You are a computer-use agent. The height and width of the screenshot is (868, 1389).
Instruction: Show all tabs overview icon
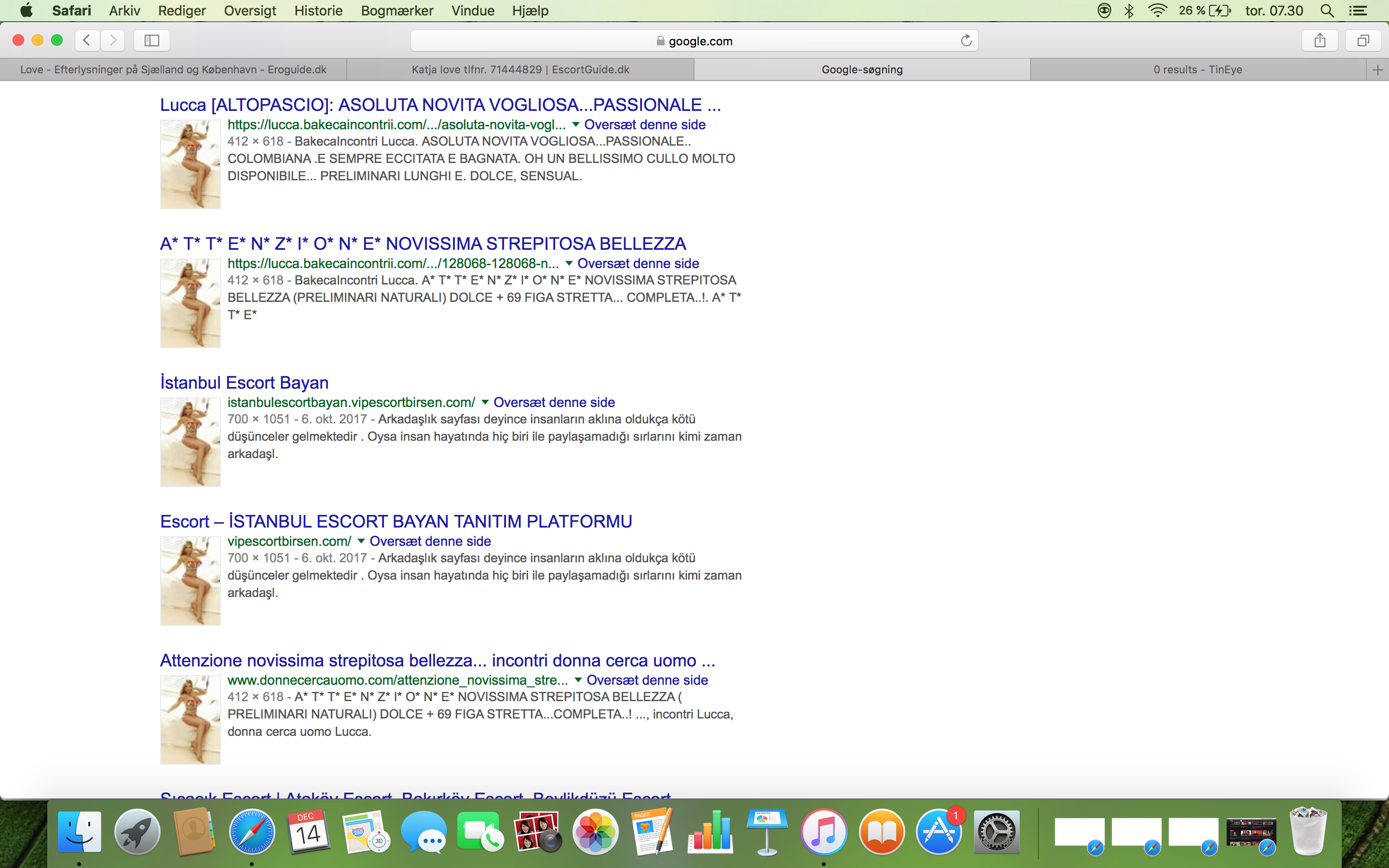pos(1363,40)
